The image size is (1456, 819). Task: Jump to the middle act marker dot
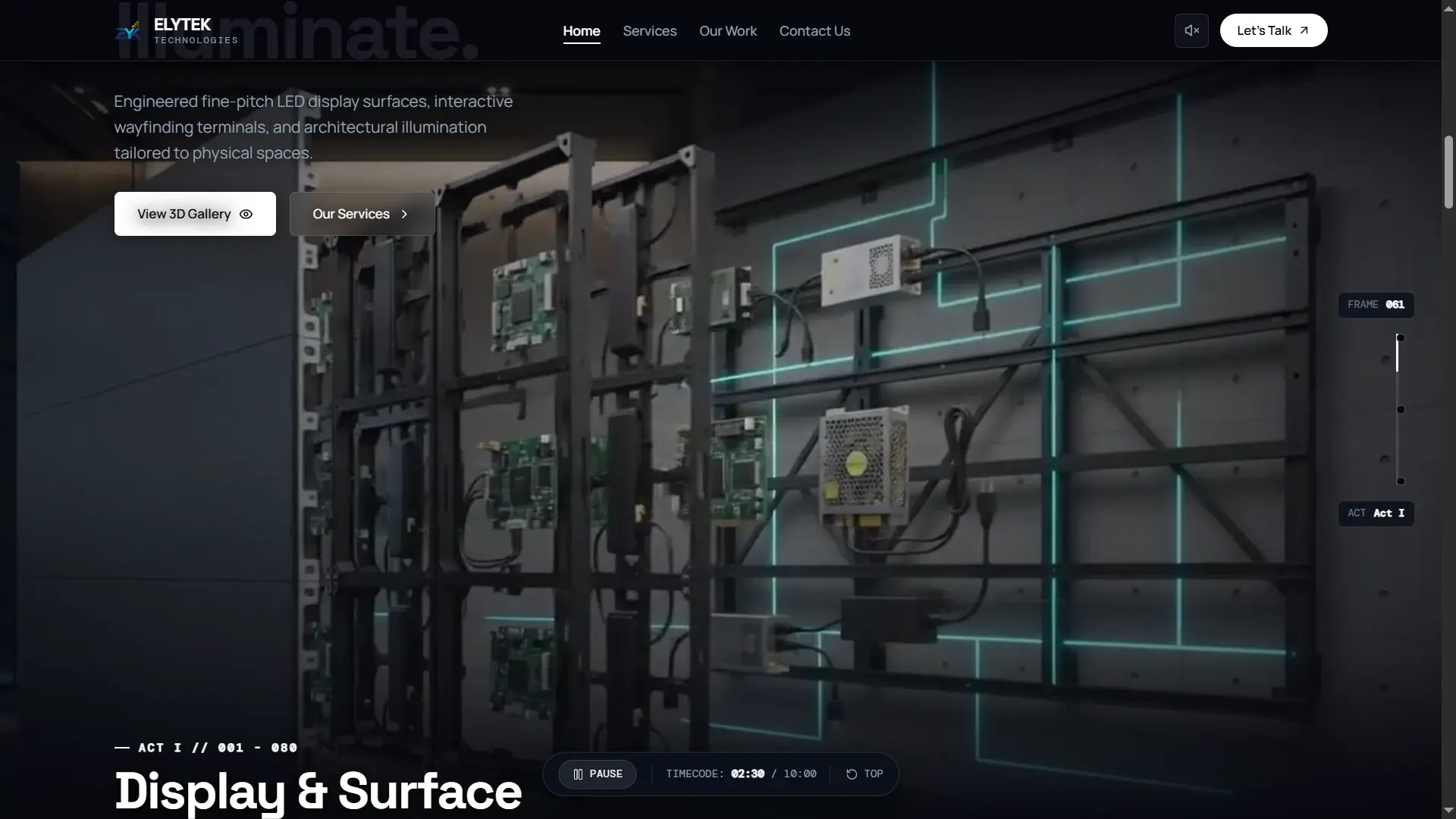click(x=1401, y=409)
